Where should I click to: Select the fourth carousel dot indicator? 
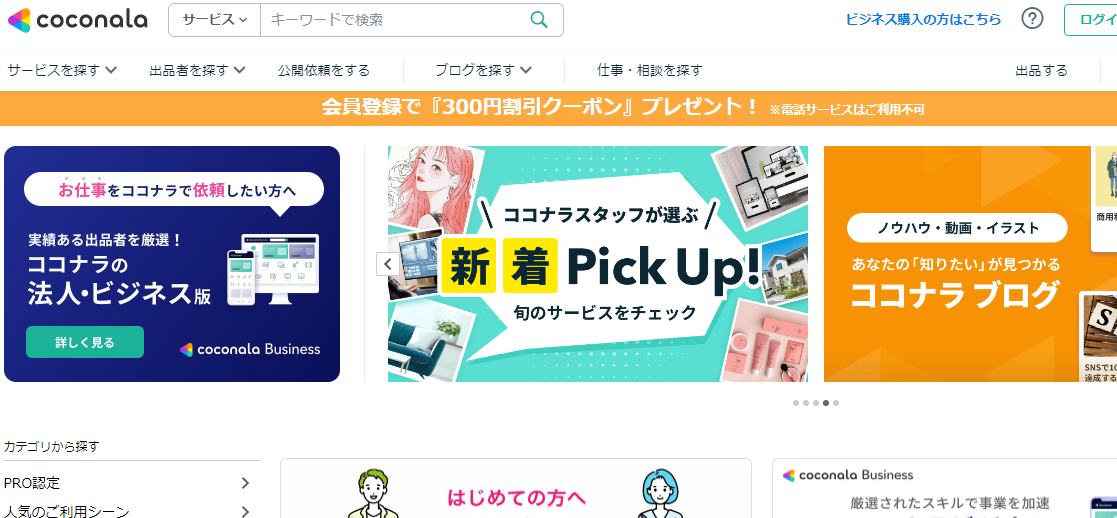coord(826,403)
